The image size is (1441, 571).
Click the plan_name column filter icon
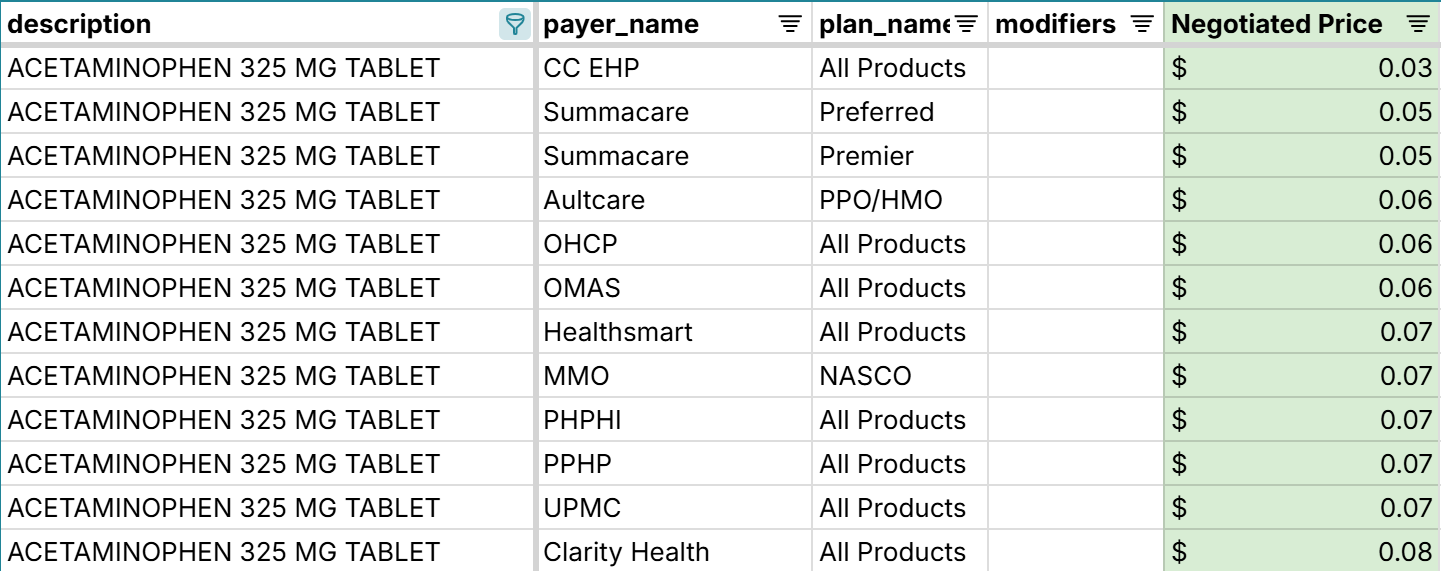[x=966, y=25]
